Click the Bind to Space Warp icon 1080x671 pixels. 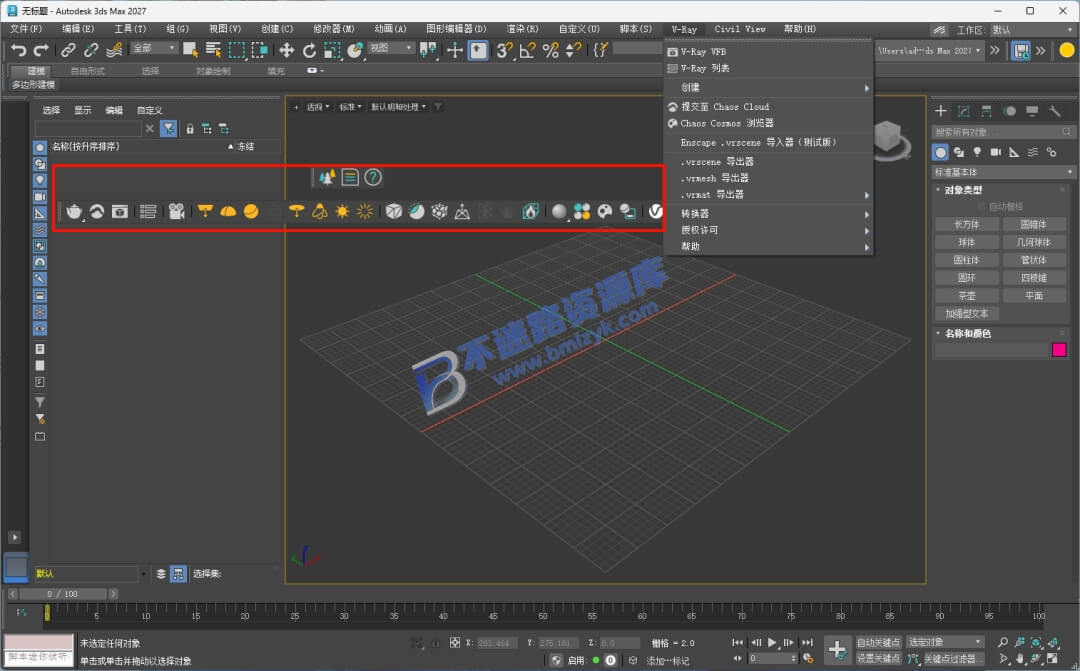pyautogui.click(x=114, y=50)
